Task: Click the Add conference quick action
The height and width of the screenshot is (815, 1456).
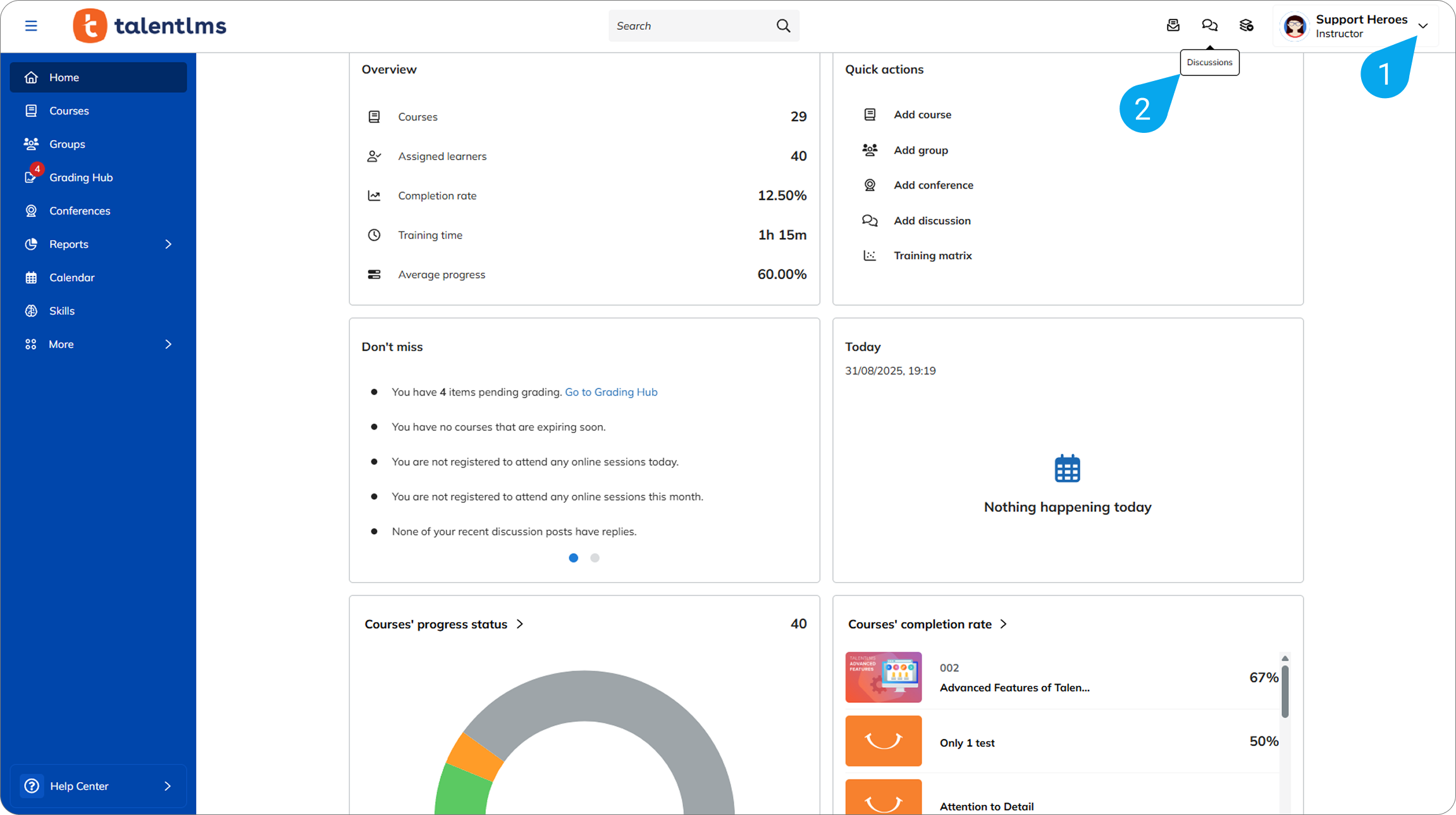Action: [933, 185]
